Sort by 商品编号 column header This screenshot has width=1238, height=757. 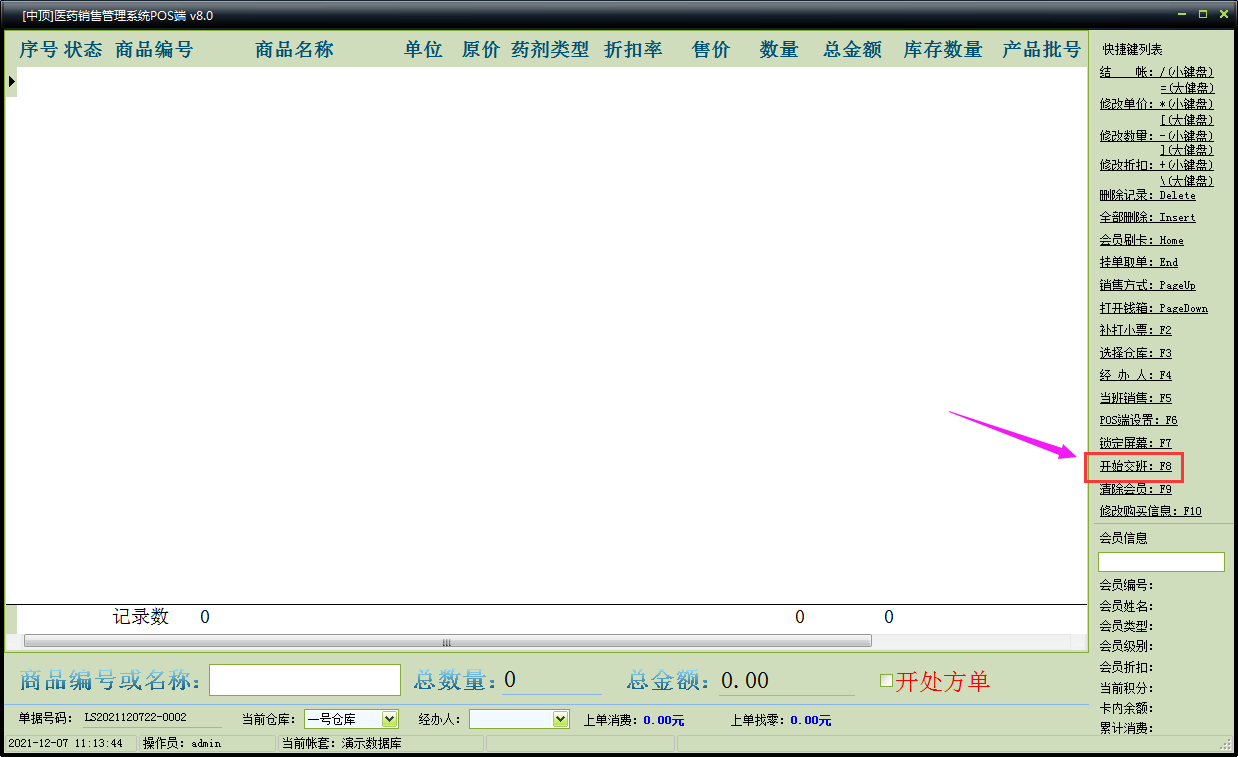click(x=154, y=50)
